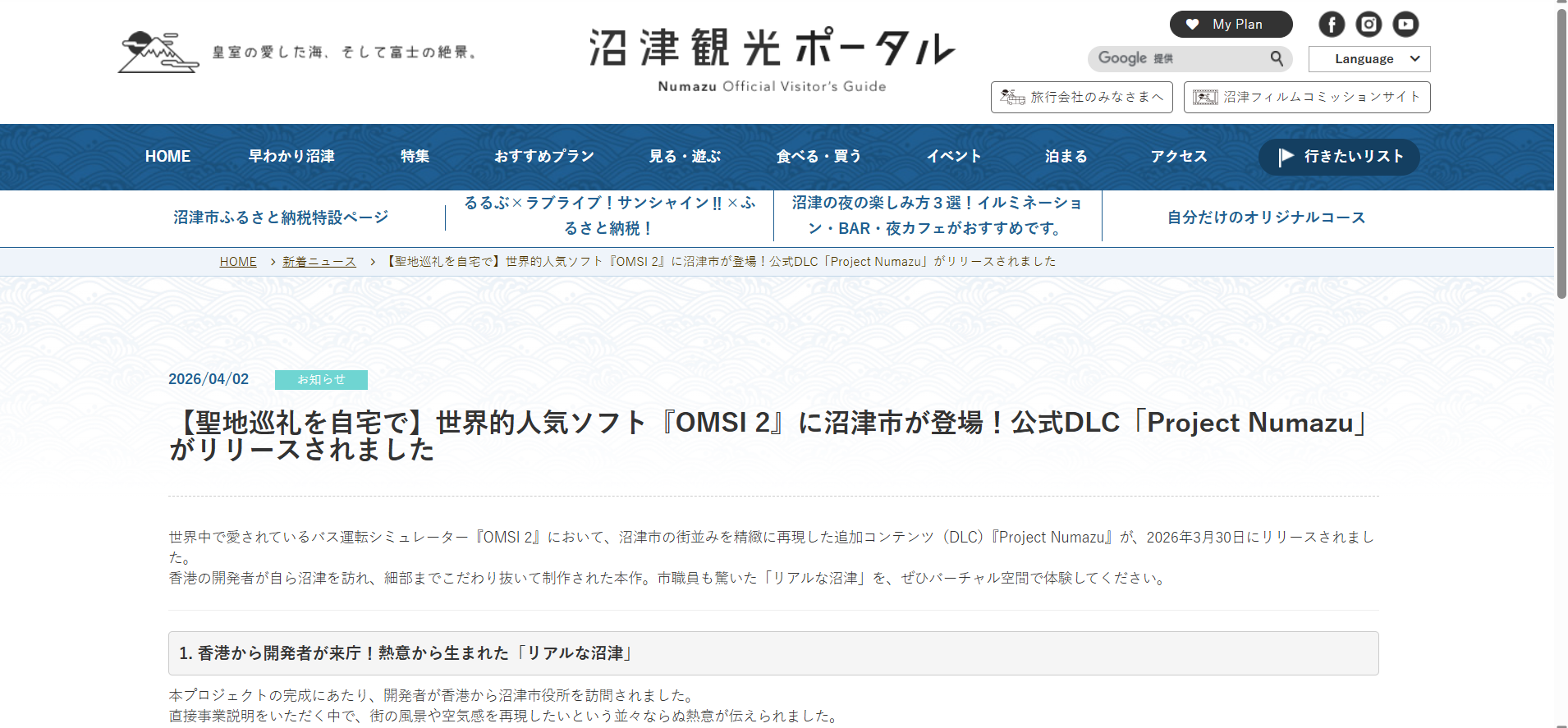Screen dimensions: 1568x728
Task: Open the YouTube icon link
Action: click(x=1405, y=25)
